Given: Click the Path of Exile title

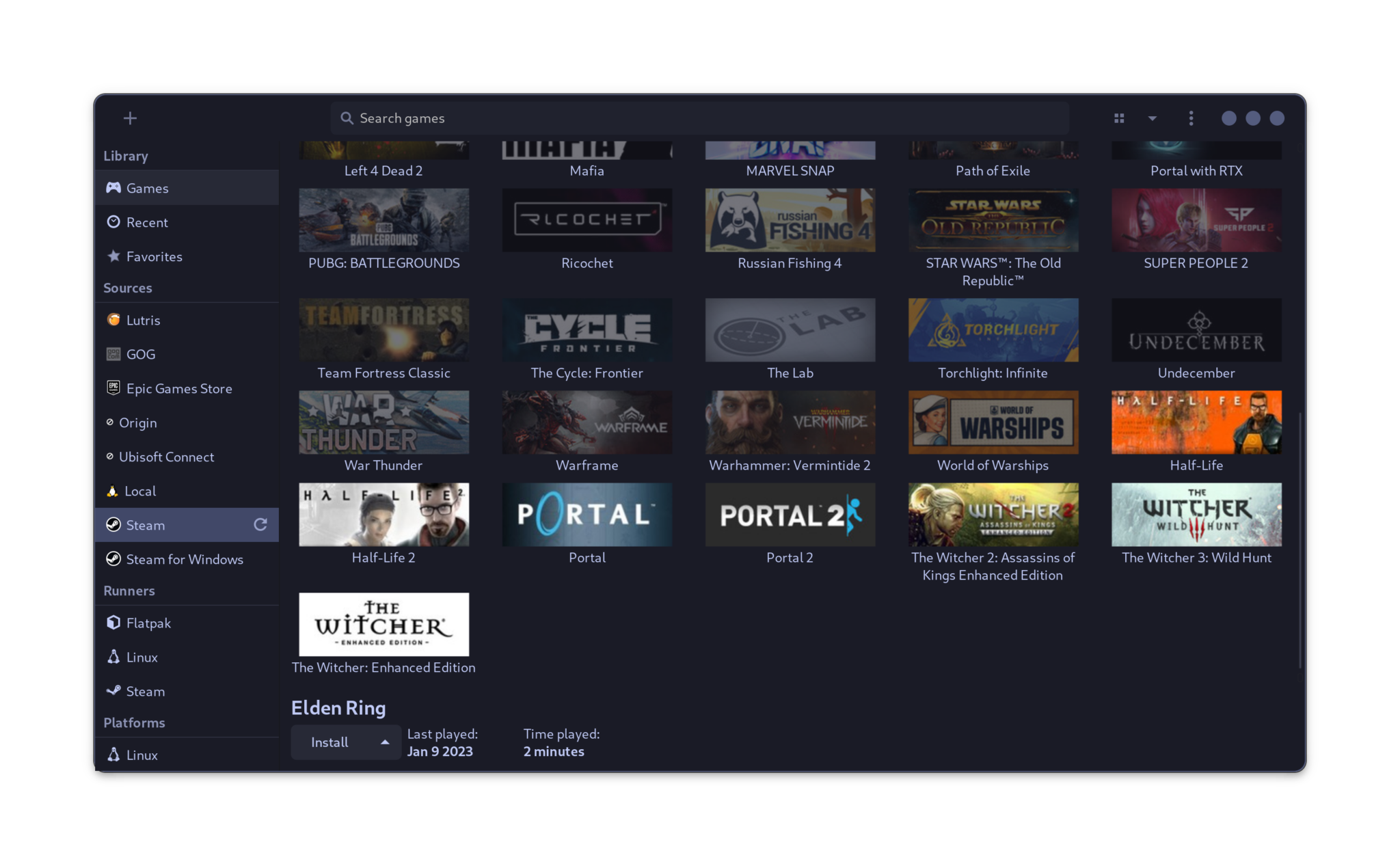Looking at the screenshot, I should click(993, 171).
